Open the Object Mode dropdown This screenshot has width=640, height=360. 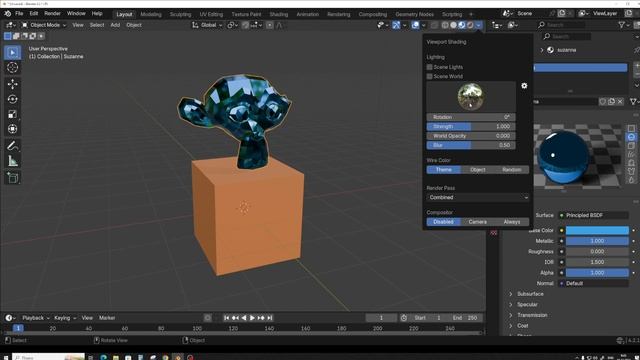click(44, 25)
